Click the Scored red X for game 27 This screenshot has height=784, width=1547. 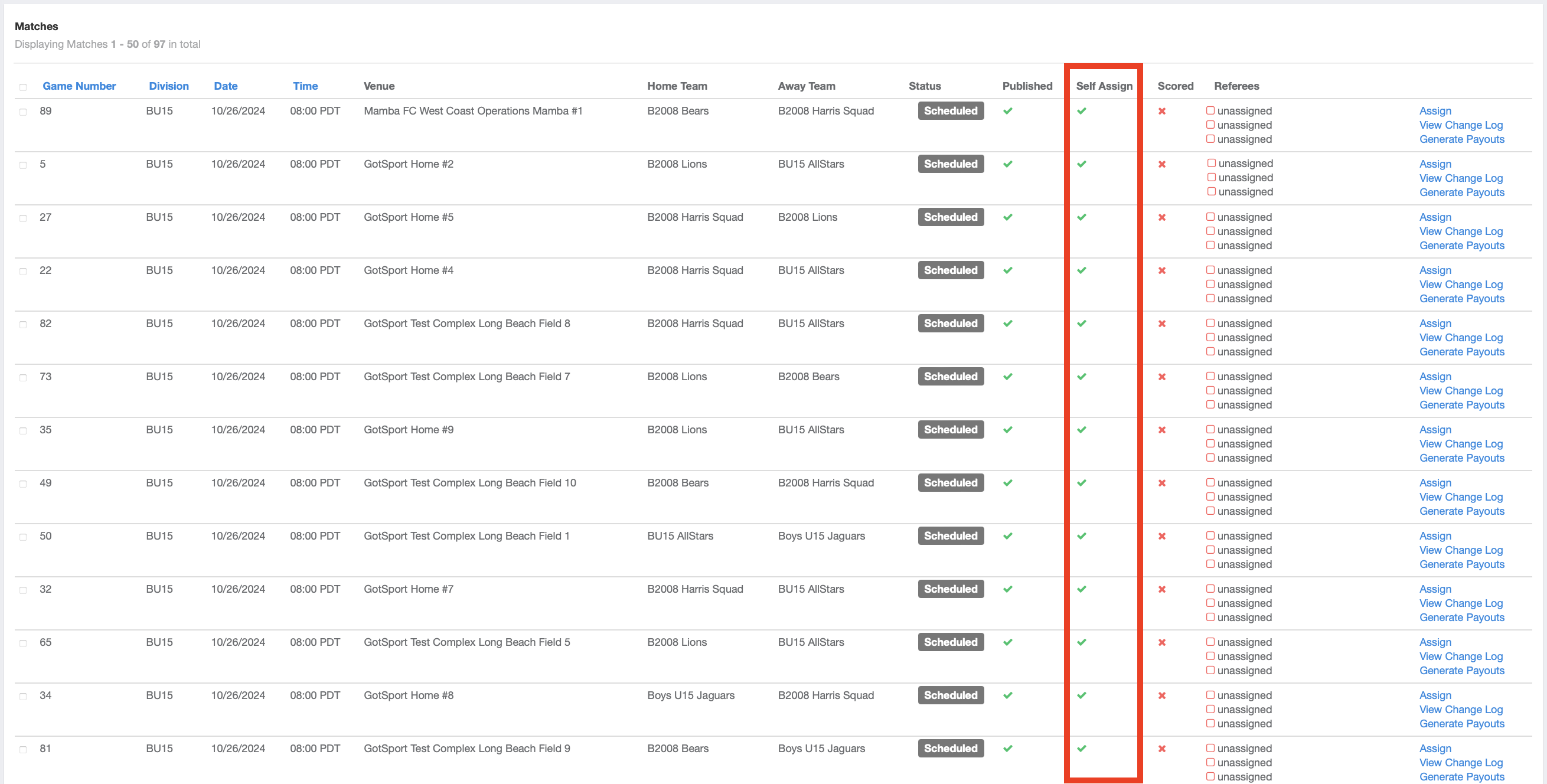1162,217
